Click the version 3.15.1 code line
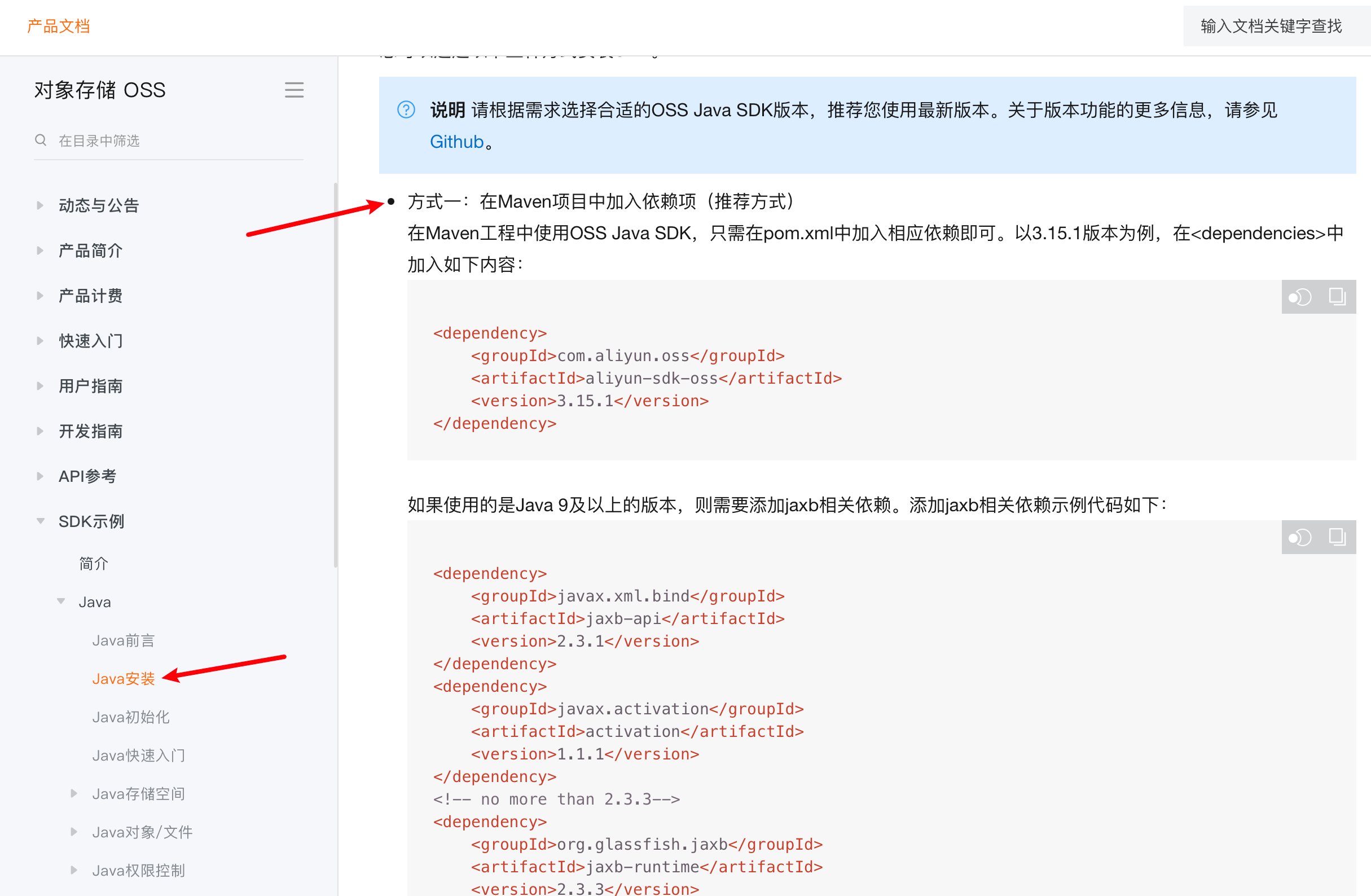This screenshot has width=1371, height=896. pyautogui.click(x=590, y=401)
